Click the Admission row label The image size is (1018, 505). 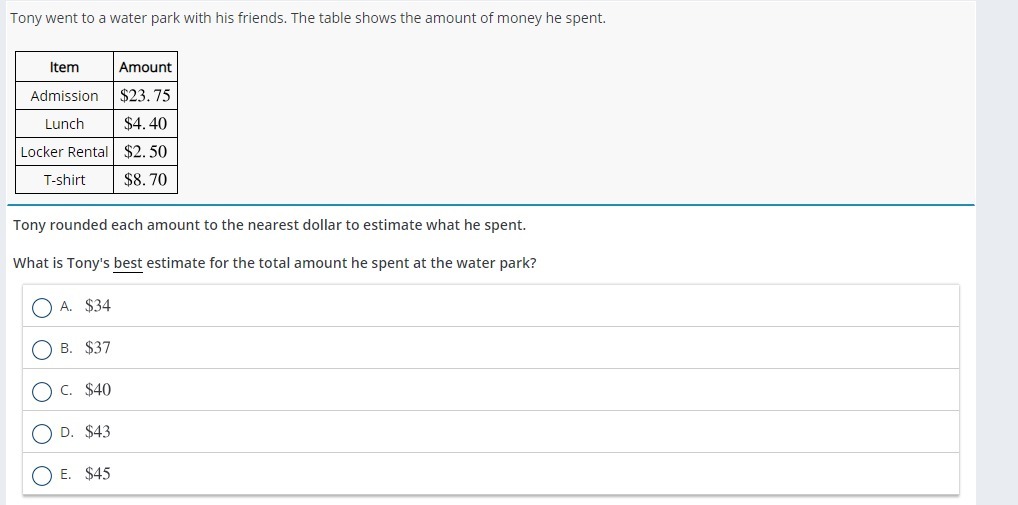click(64, 96)
